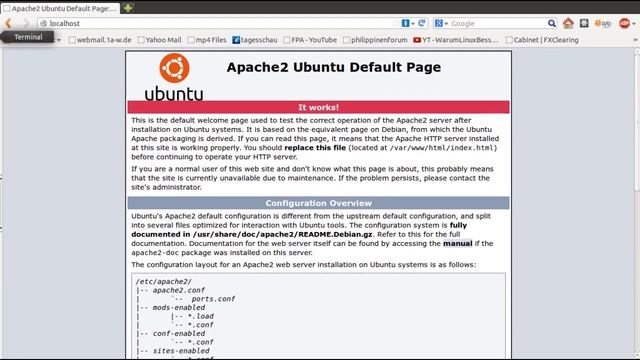640x360 pixels.
Task: Open a new tab with plus icon
Action: pos(128,8)
